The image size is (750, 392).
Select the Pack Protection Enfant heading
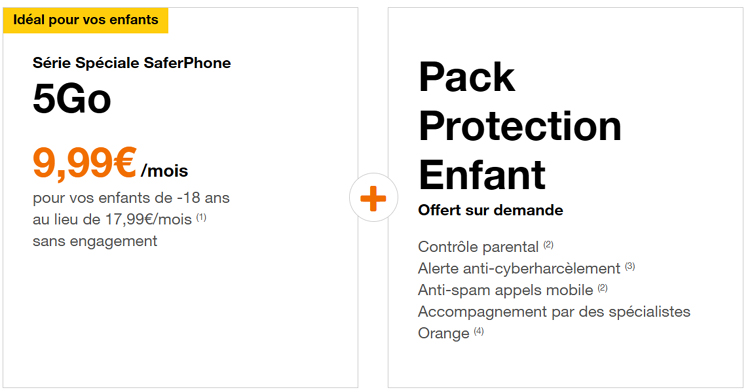point(520,126)
